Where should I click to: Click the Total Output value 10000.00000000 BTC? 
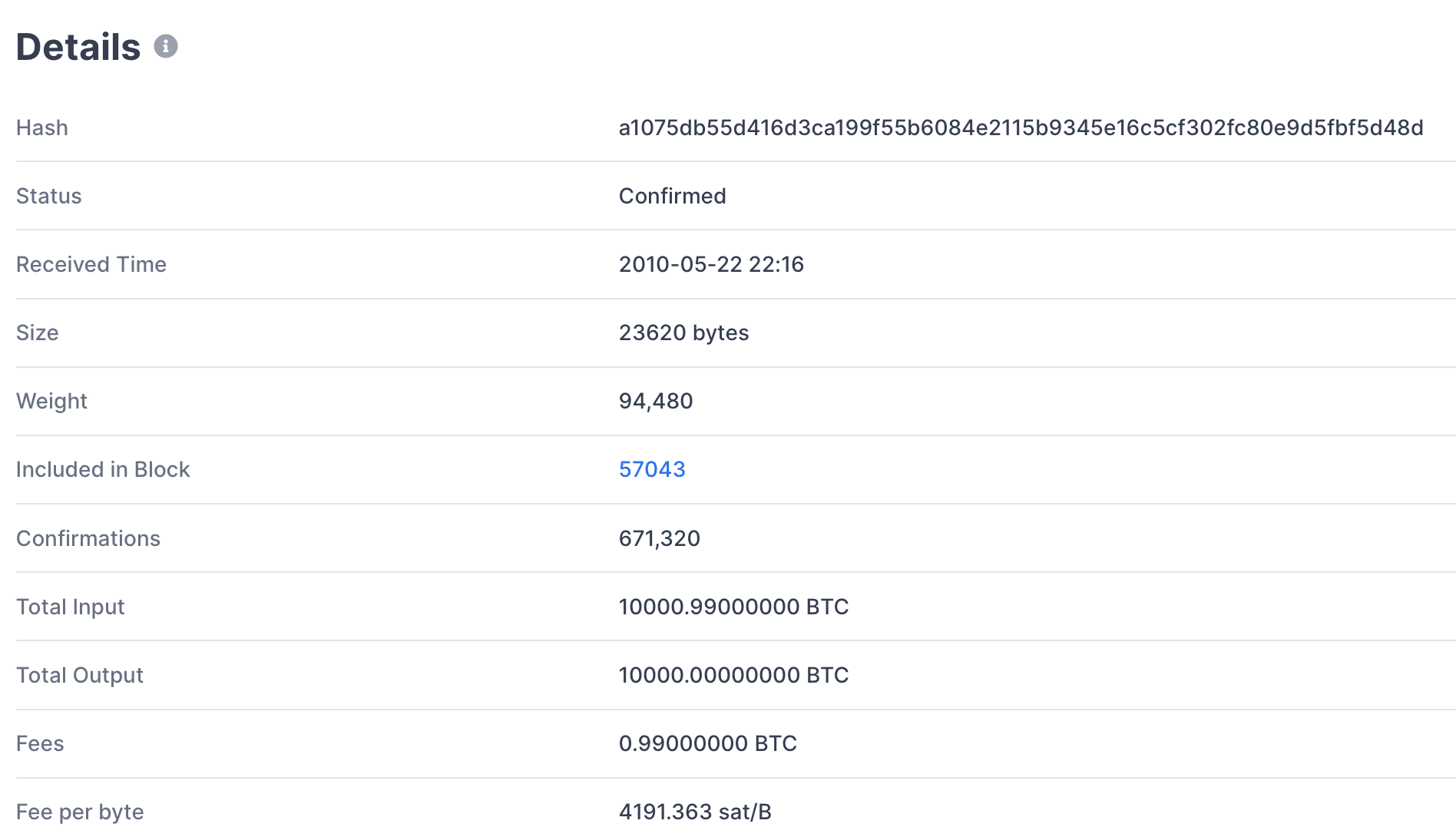pyautogui.click(x=734, y=674)
